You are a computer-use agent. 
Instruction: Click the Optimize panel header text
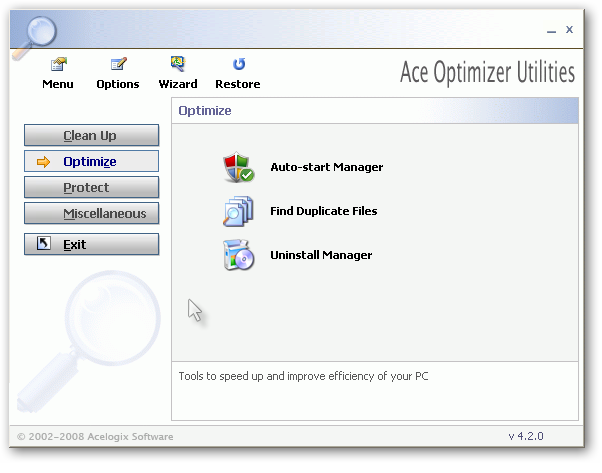click(205, 111)
